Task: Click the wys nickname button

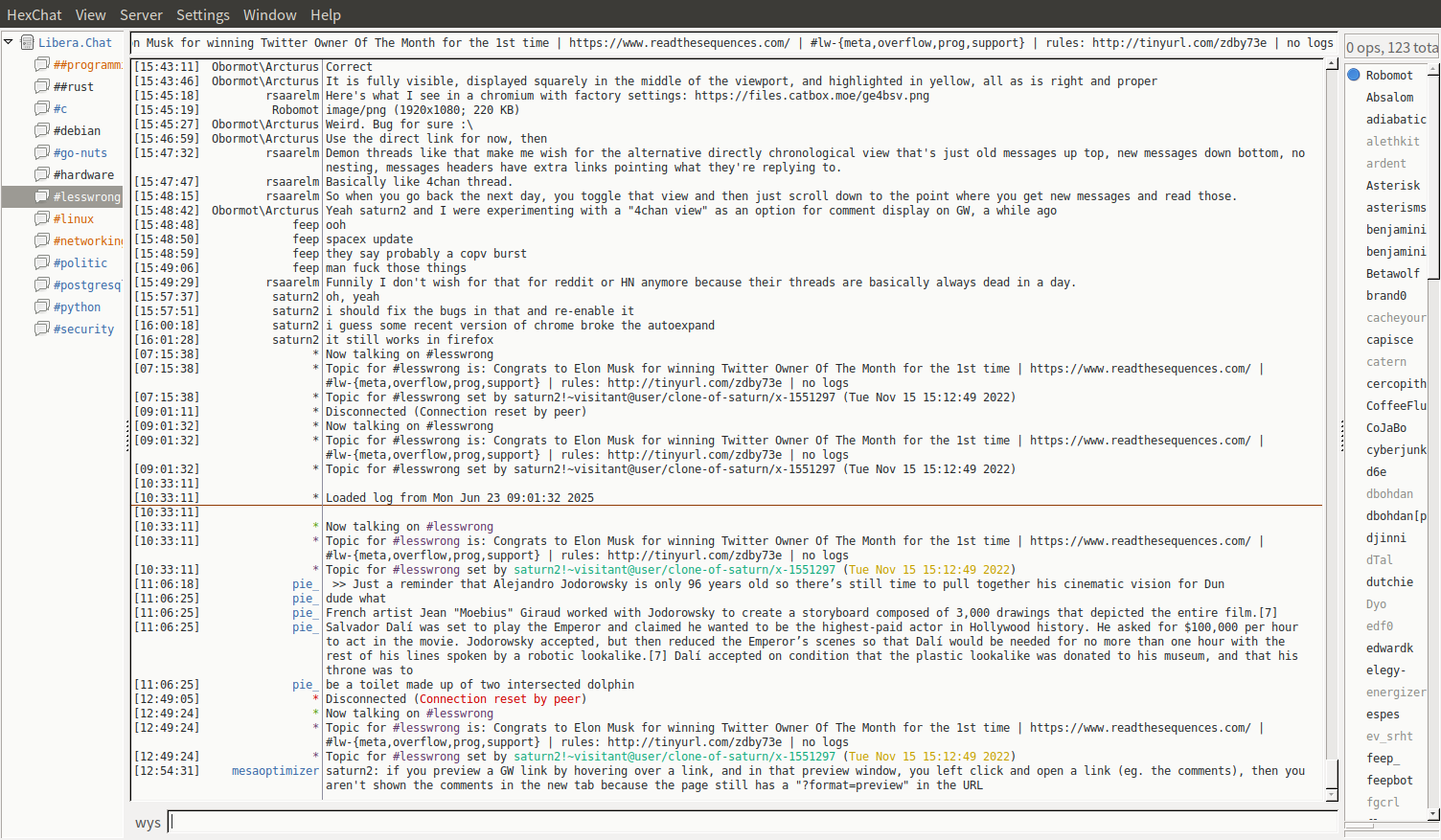Action: click(x=148, y=823)
